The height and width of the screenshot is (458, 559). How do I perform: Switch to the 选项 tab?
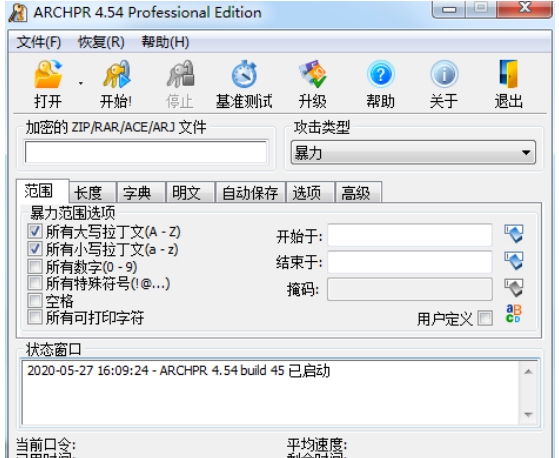[310, 193]
